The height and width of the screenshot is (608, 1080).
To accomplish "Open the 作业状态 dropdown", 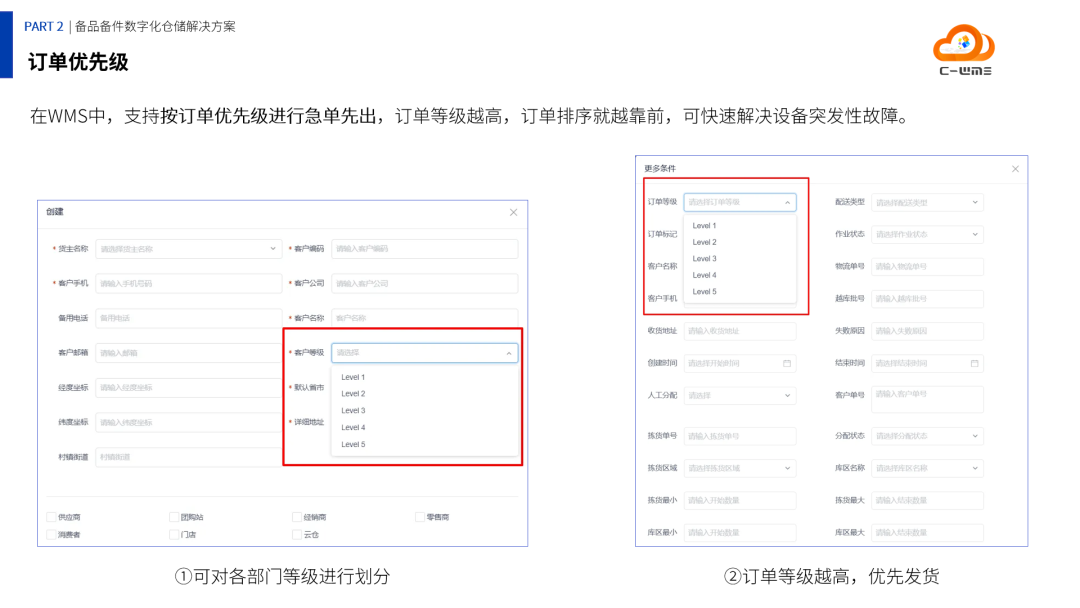I will [x=927, y=234].
